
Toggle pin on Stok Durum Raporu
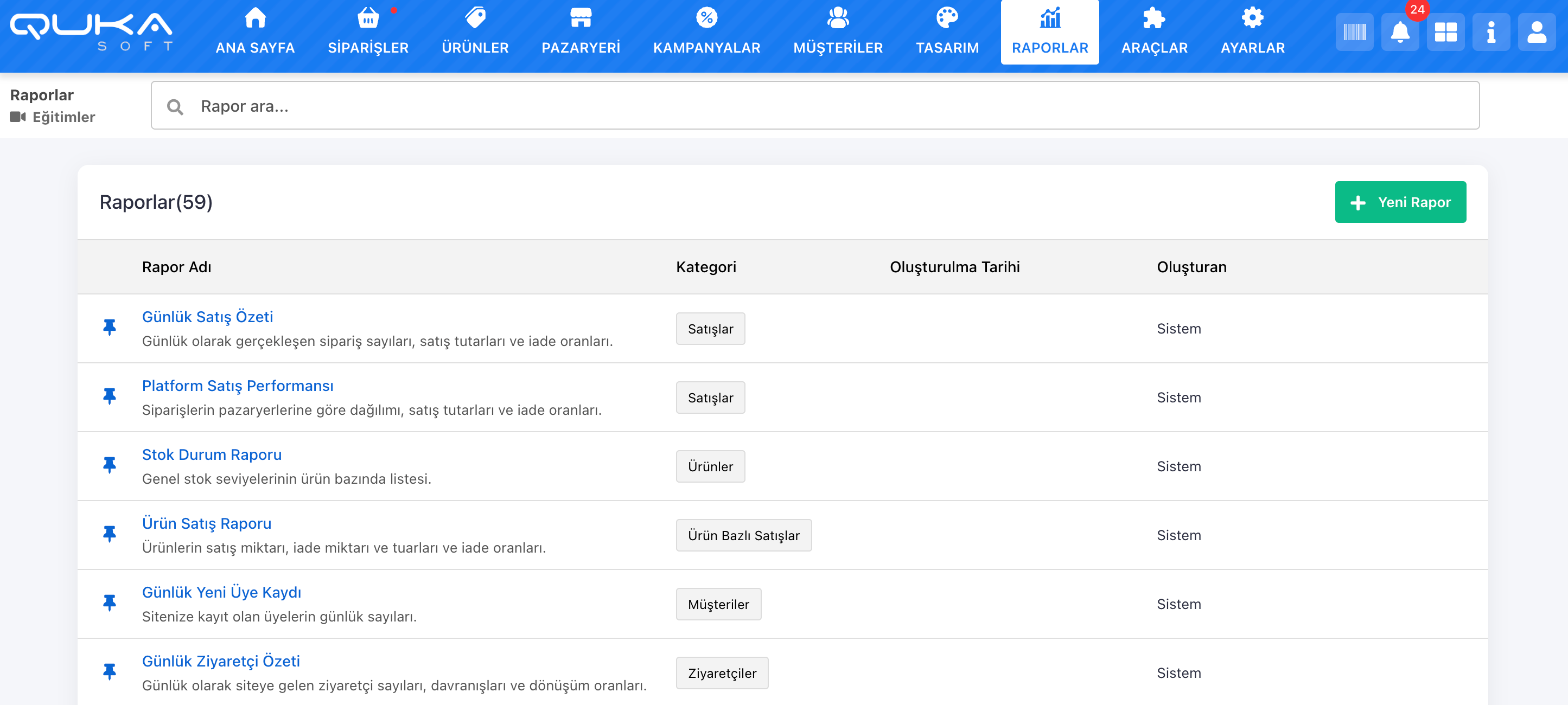pos(110,465)
